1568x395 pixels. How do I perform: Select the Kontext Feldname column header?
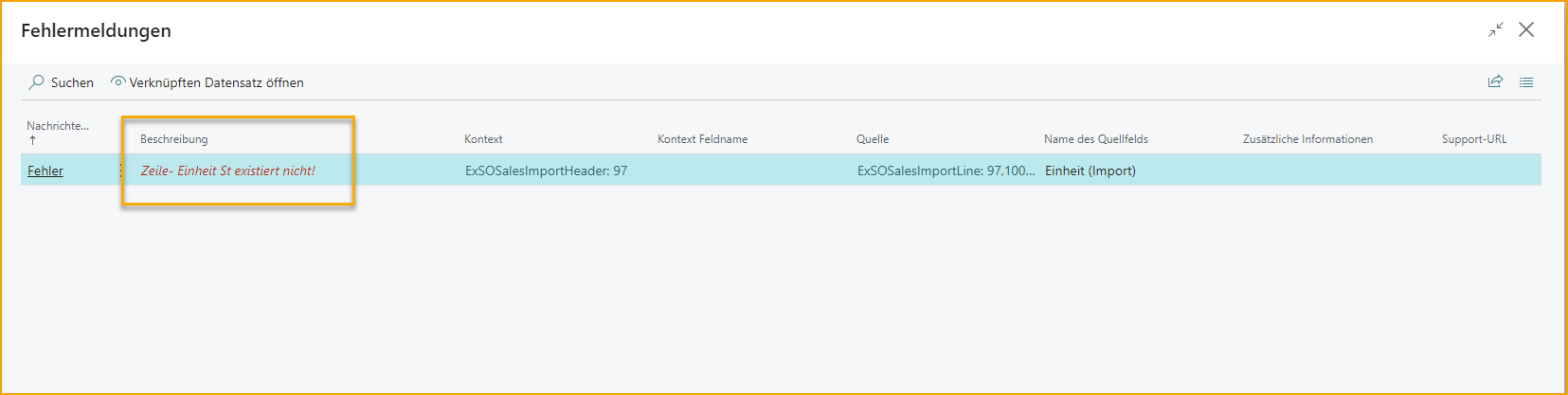pos(702,139)
